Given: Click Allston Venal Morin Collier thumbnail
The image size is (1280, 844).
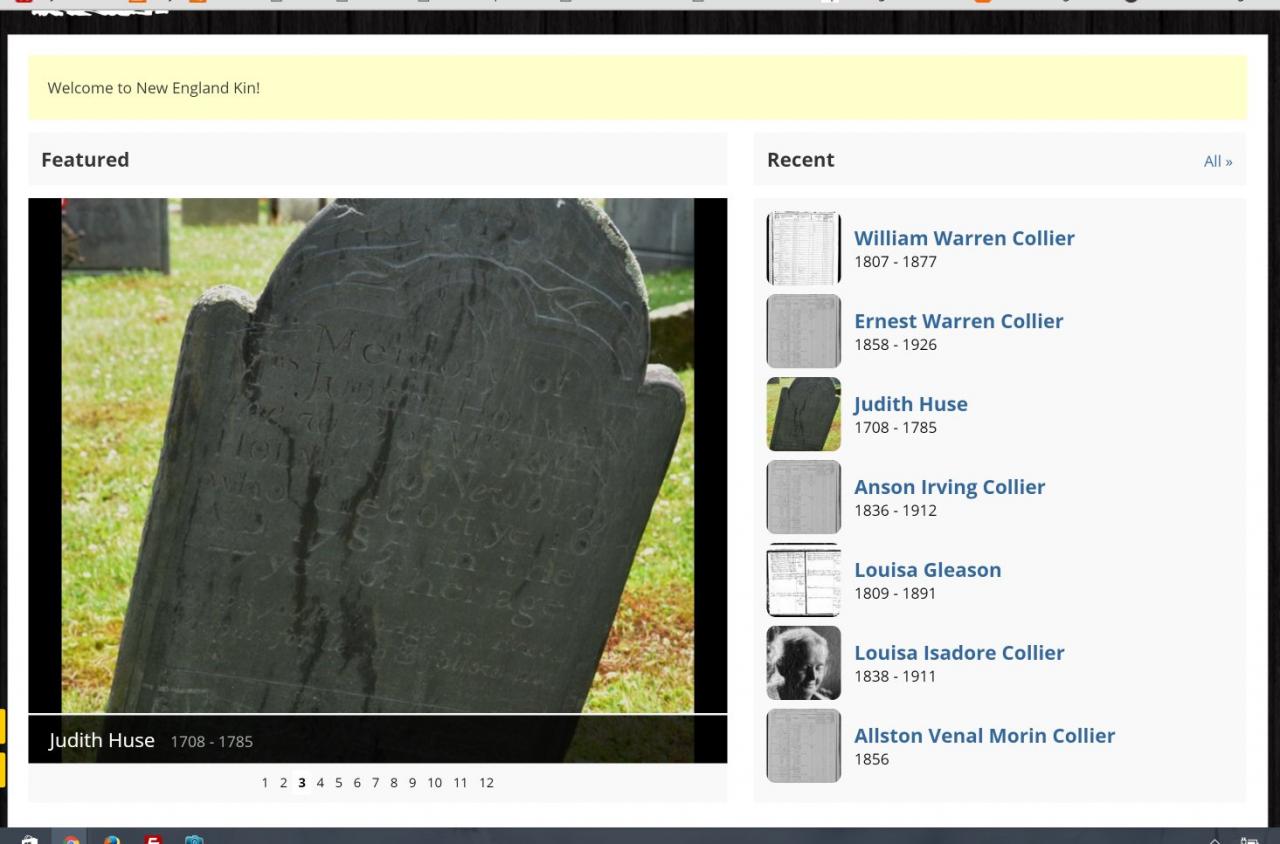Looking at the screenshot, I should pyautogui.click(x=803, y=746).
